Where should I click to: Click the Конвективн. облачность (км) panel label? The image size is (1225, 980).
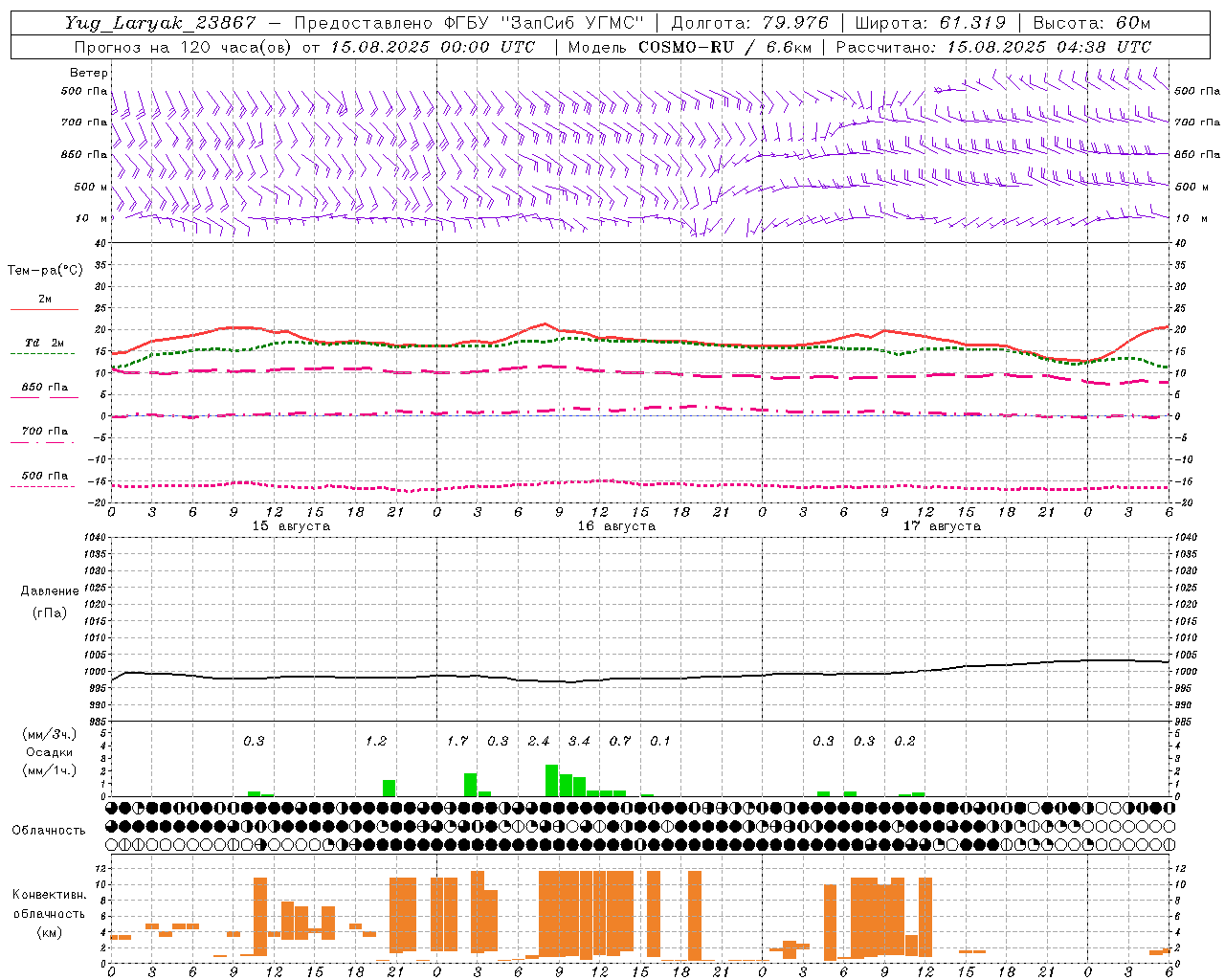click(50, 914)
